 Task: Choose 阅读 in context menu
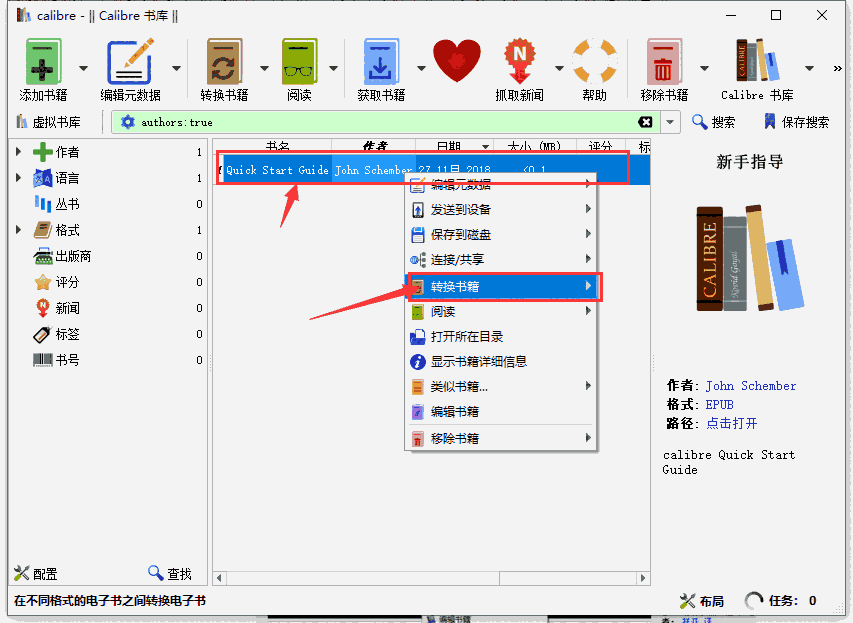(x=501, y=311)
